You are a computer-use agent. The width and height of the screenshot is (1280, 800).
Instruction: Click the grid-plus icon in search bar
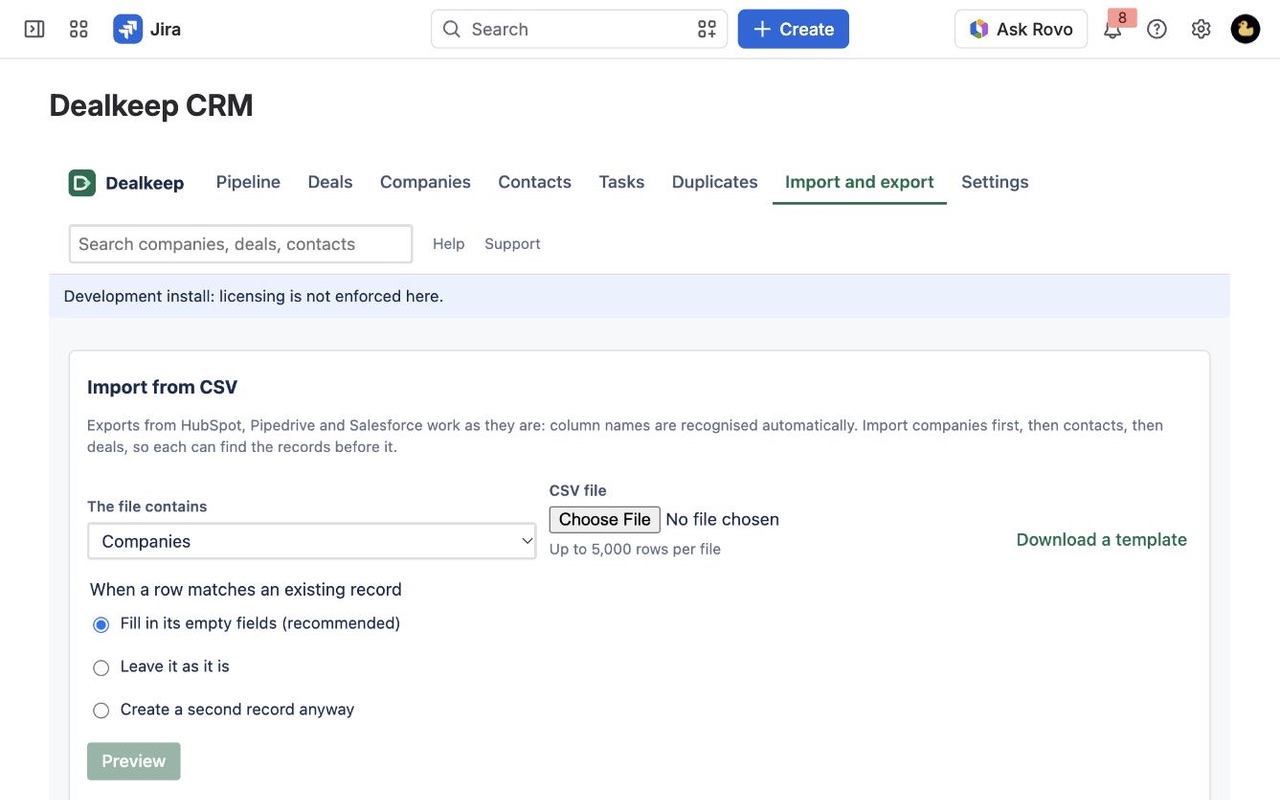707,29
